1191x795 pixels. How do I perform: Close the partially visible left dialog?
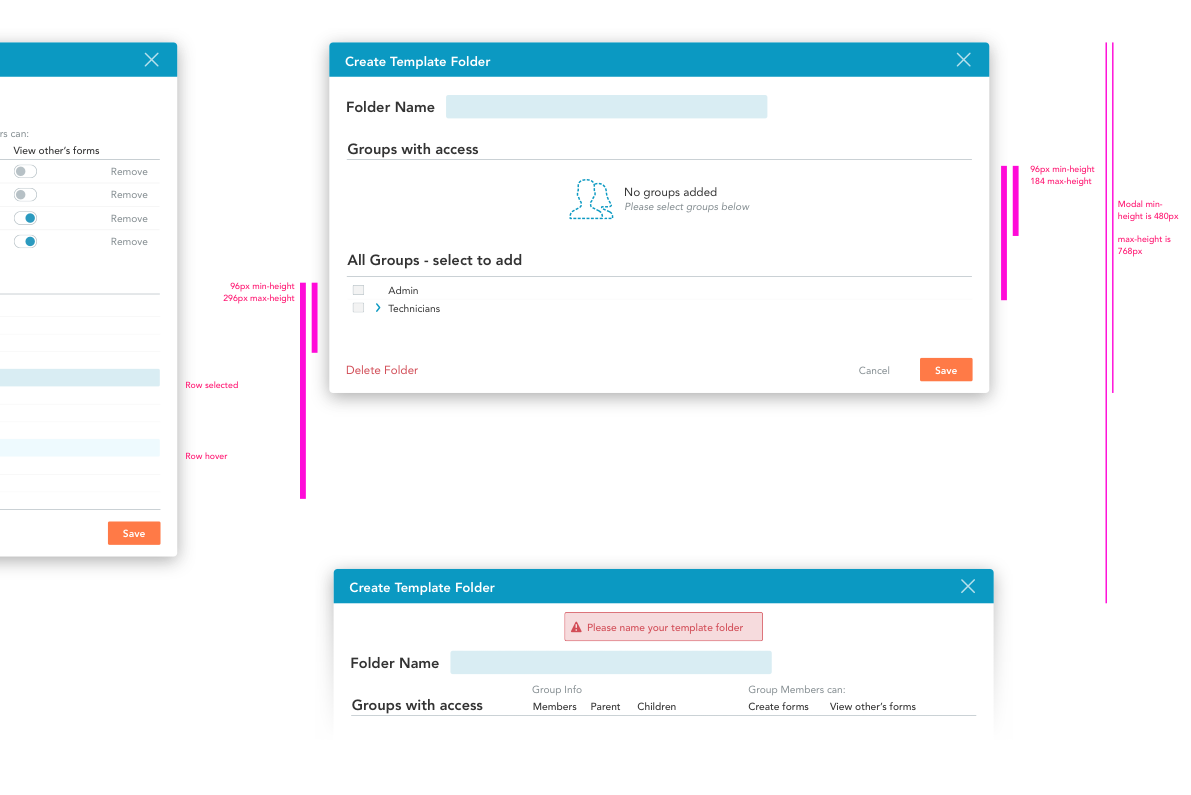pos(151,60)
